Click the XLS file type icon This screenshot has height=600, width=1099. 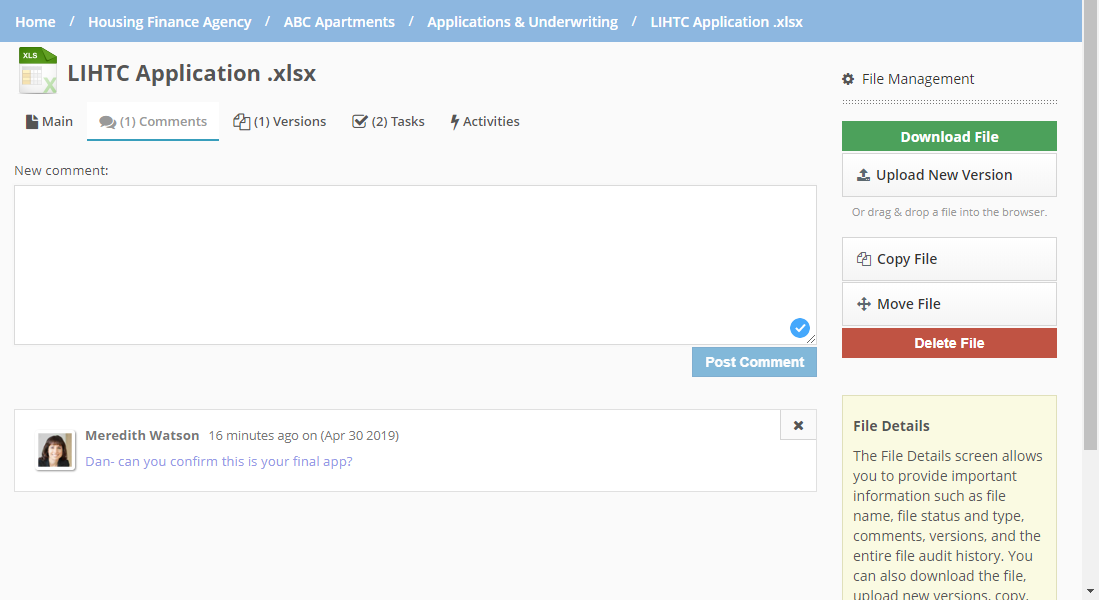[38, 71]
